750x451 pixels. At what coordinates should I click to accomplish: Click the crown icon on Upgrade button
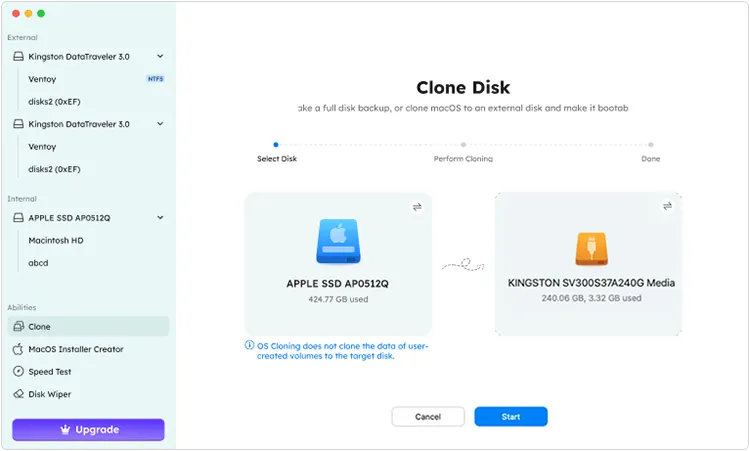(x=65, y=429)
